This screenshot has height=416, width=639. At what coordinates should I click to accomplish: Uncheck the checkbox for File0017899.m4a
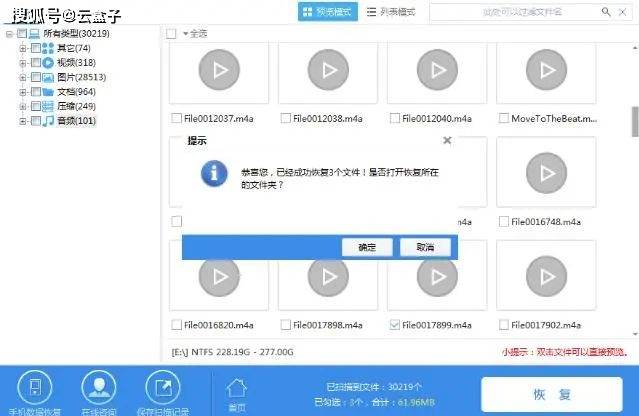(x=394, y=325)
